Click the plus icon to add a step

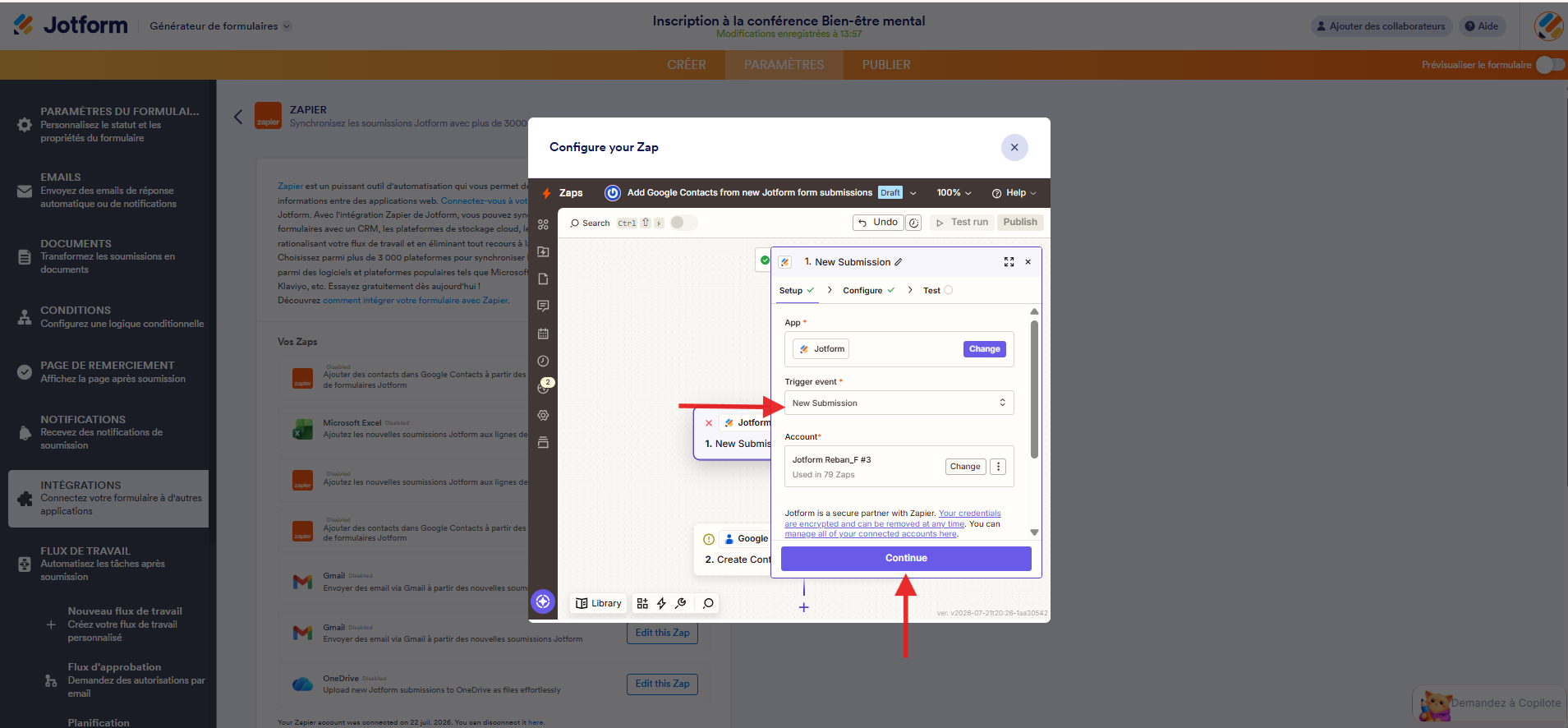(804, 607)
